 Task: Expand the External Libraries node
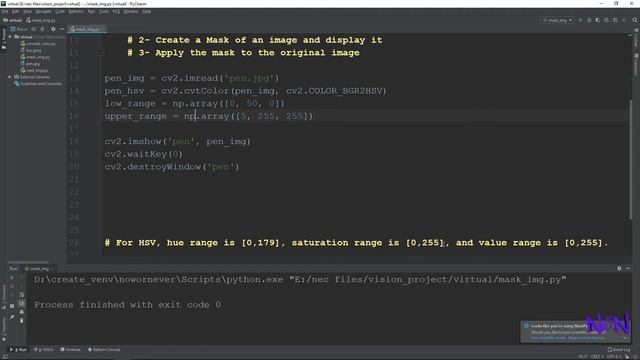point(10,77)
